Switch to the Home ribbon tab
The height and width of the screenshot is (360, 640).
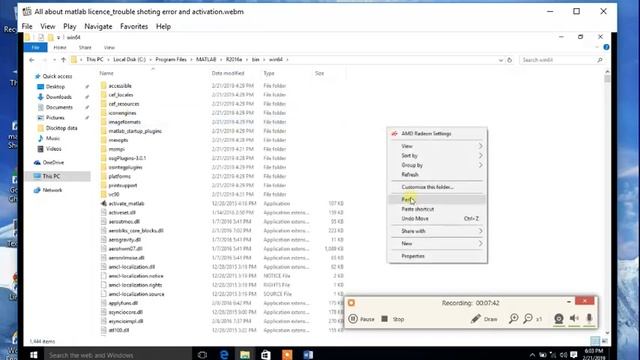coord(60,47)
